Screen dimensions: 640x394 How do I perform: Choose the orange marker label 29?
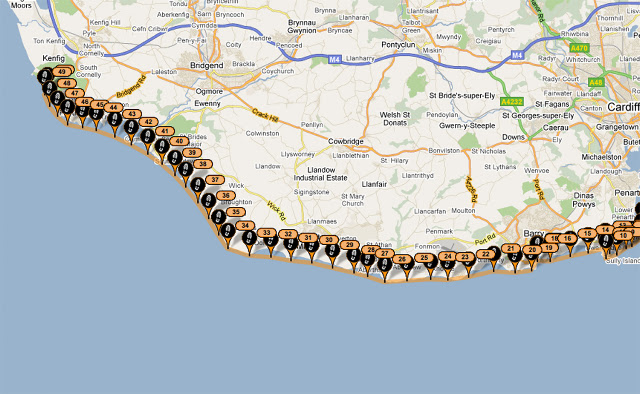click(x=349, y=245)
